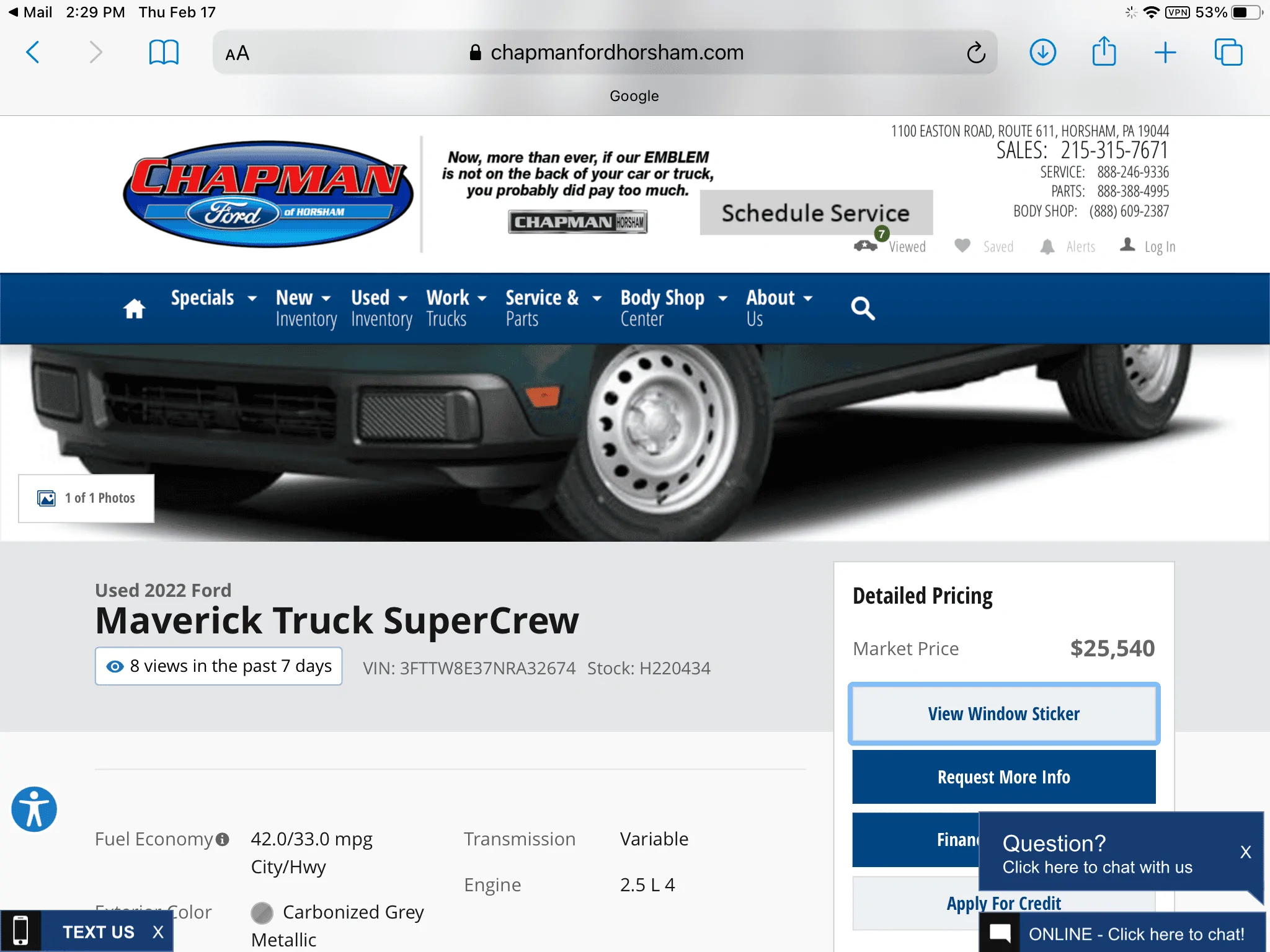Tap the Safari back arrow
1270x952 pixels.
coord(33,52)
